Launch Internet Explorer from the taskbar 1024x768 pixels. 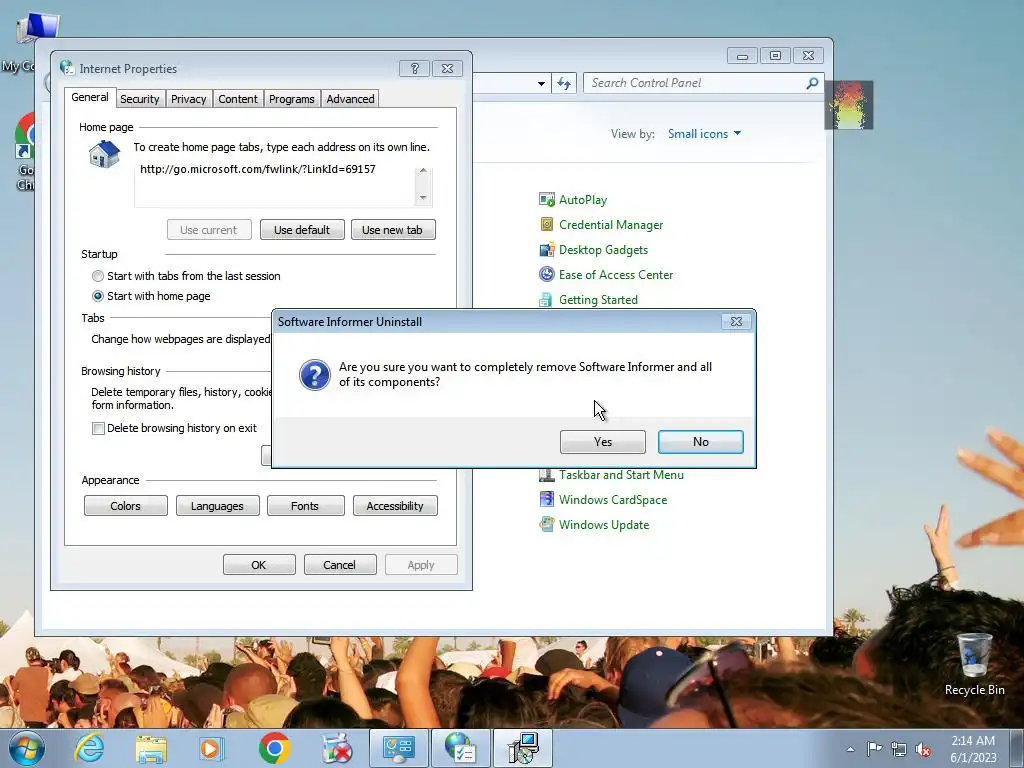[x=89, y=748]
